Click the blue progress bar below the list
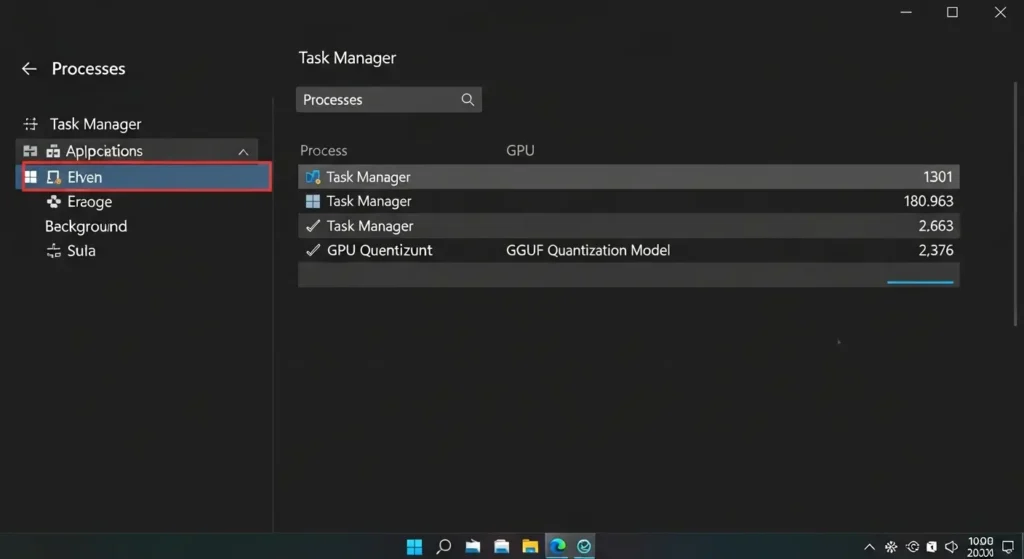The height and width of the screenshot is (559, 1024). 920,282
